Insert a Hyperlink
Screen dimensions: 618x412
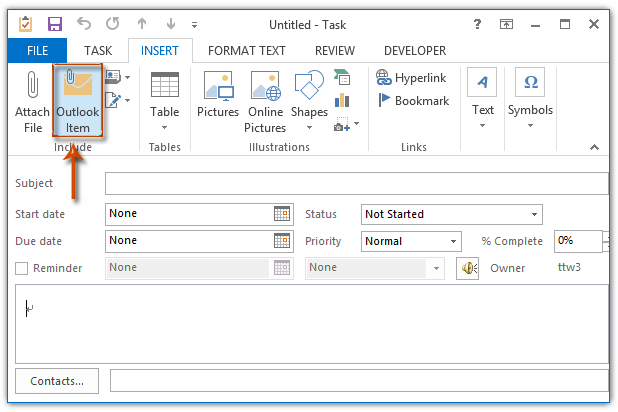click(x=413, y=76)
